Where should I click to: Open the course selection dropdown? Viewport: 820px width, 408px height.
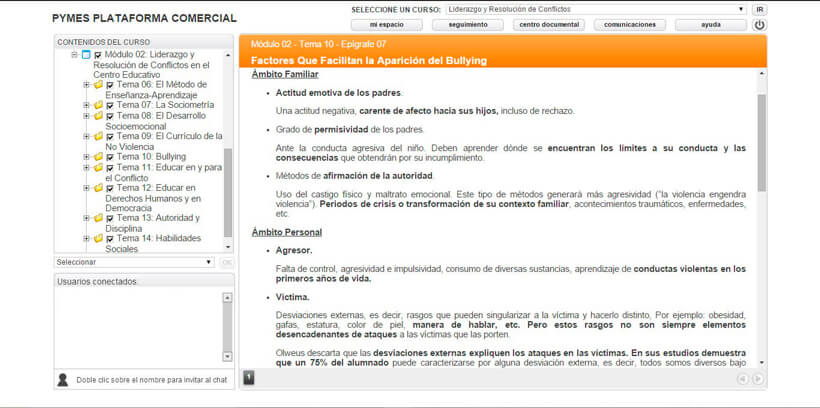click(x=596, y=9)
